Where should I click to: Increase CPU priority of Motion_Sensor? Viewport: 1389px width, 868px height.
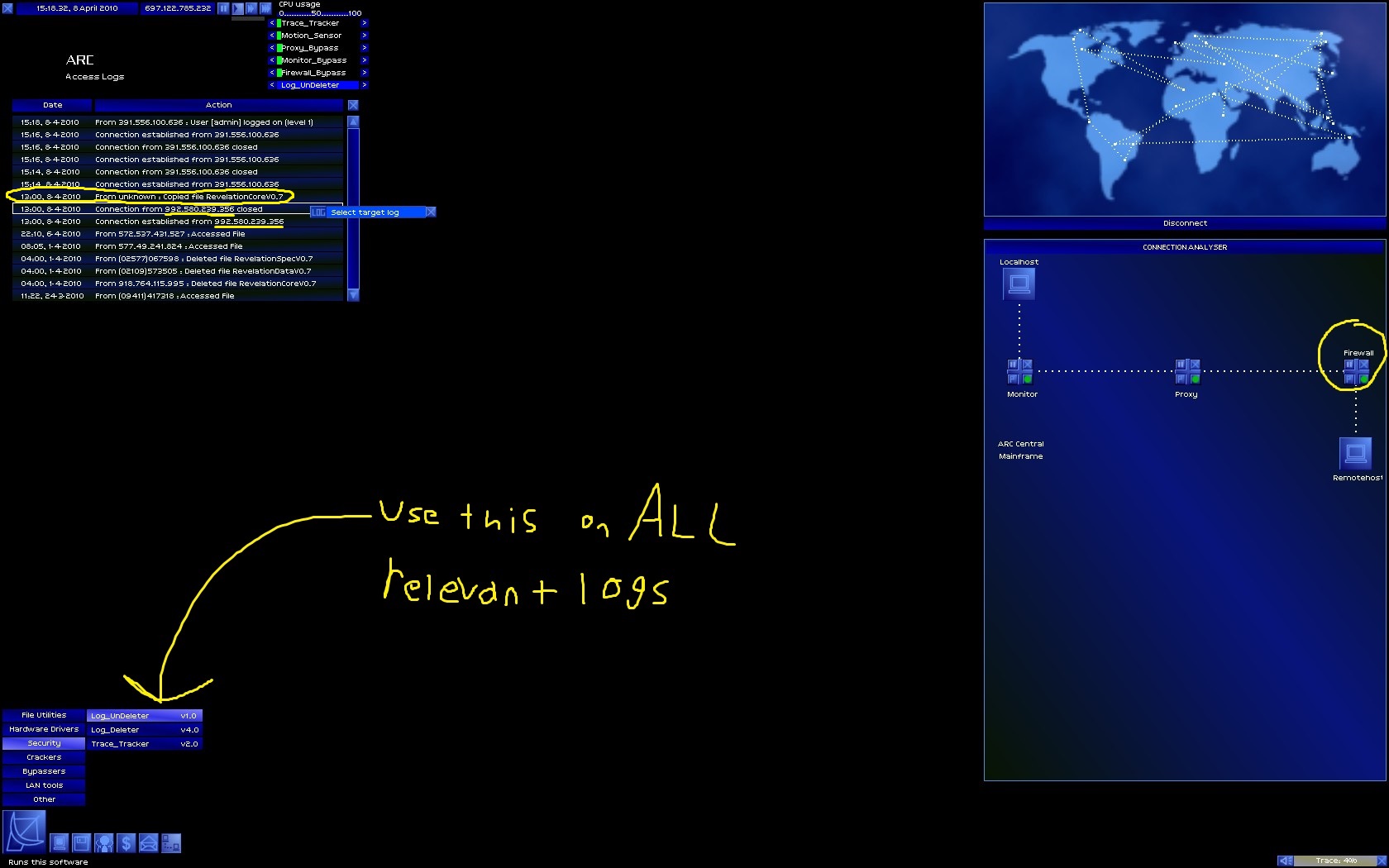tap(364, 36)
